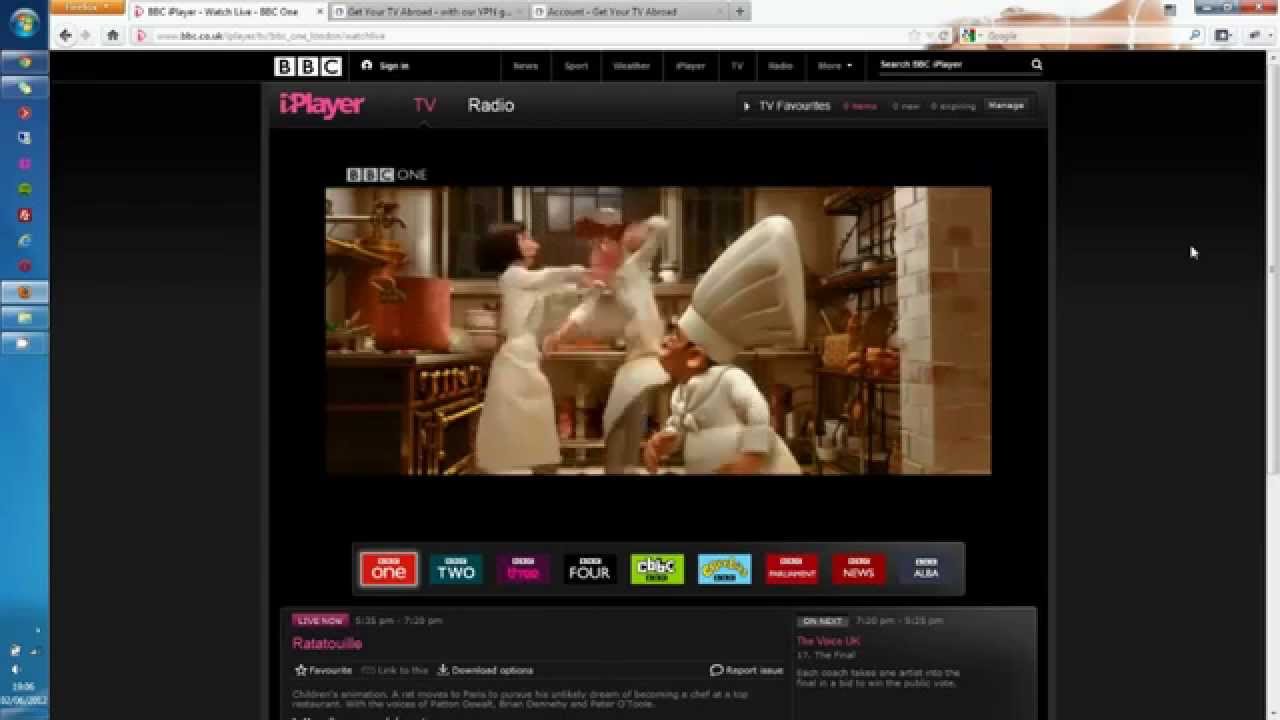Reload the page with refresh icon

942,35
